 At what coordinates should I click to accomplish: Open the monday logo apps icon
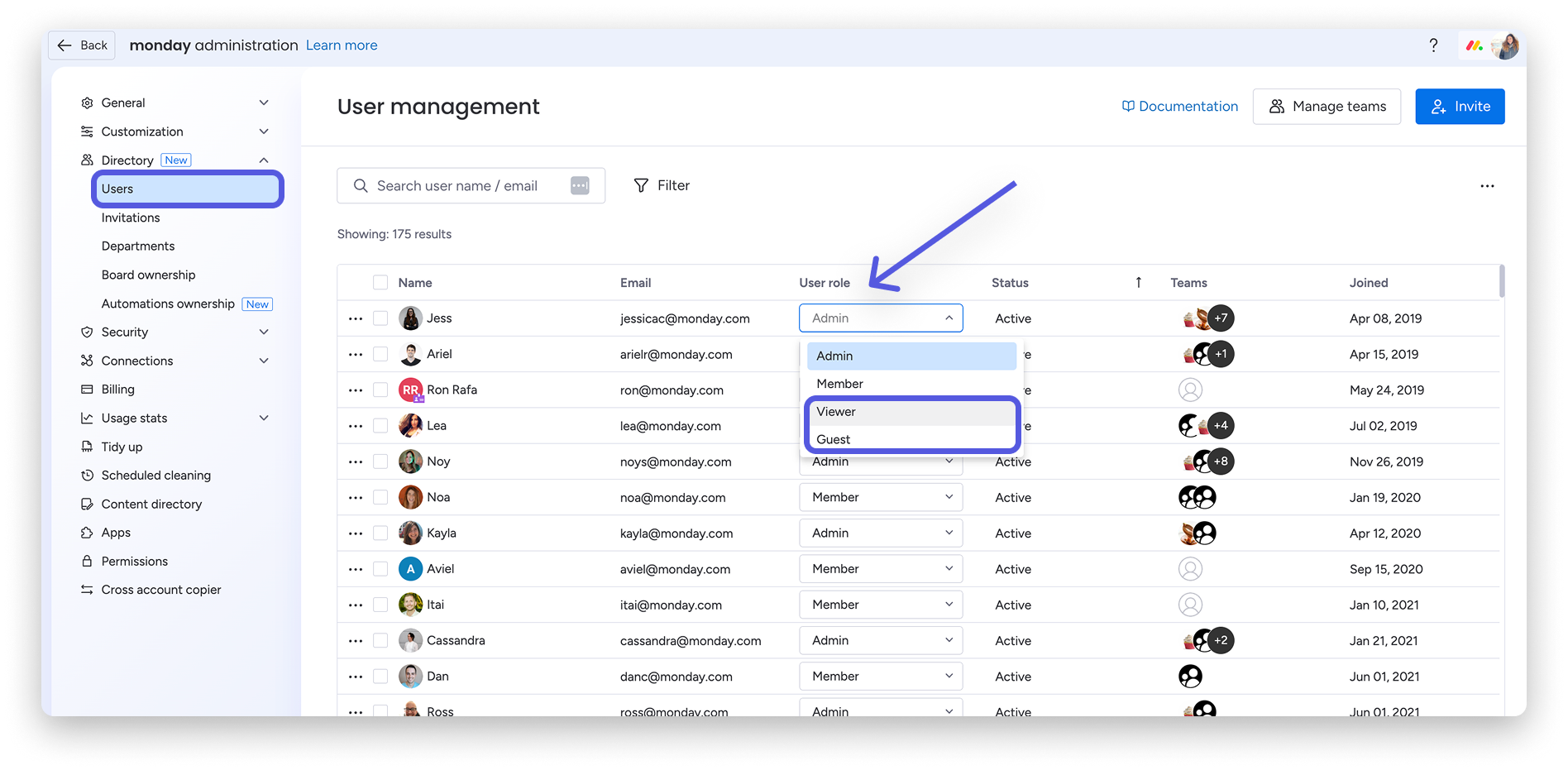[x=1474, y=45]
